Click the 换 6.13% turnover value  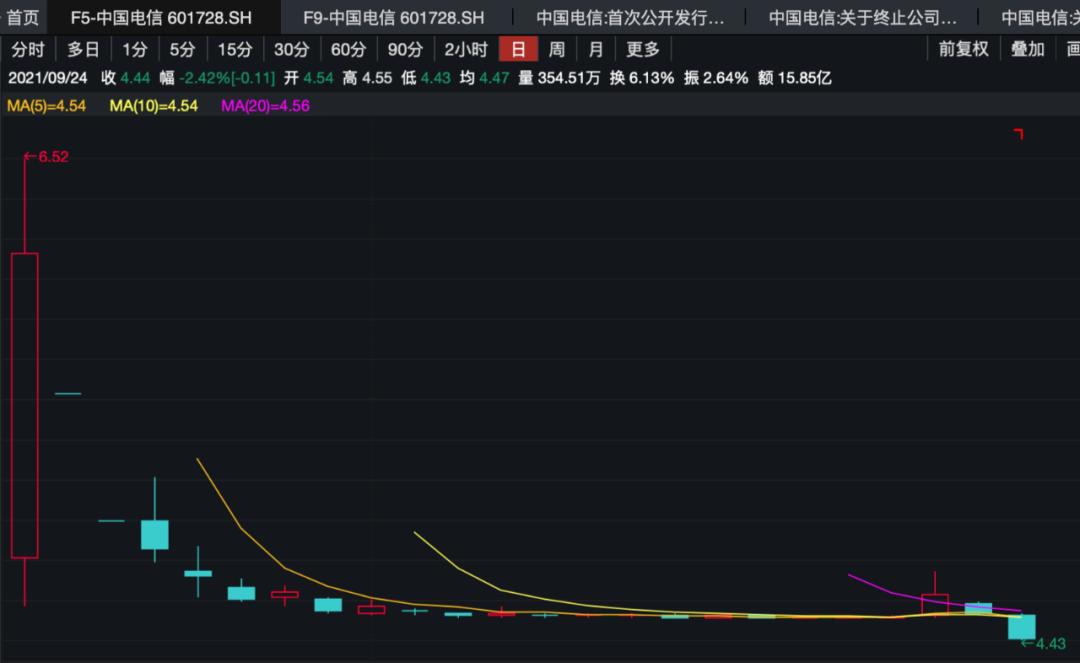641,78
